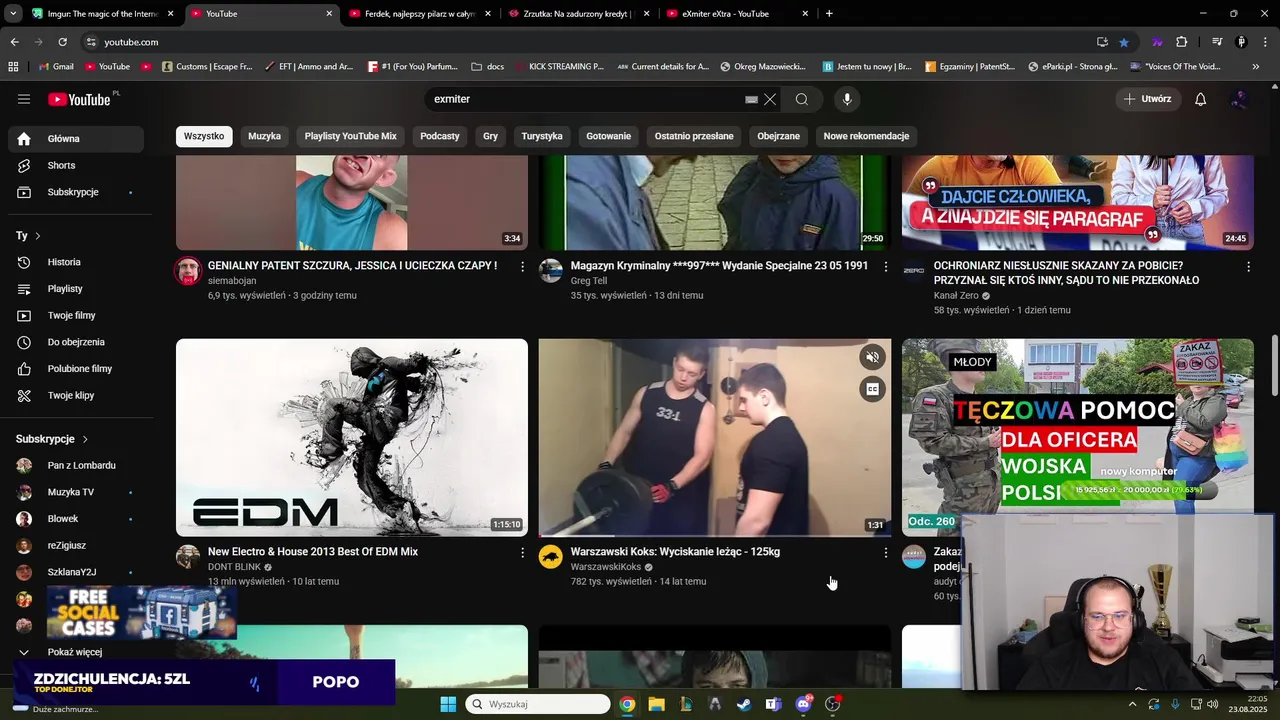Viewport: 1280px width, 720px height.
Task: Show hidden system tray icons
Action: (1133, 704)
